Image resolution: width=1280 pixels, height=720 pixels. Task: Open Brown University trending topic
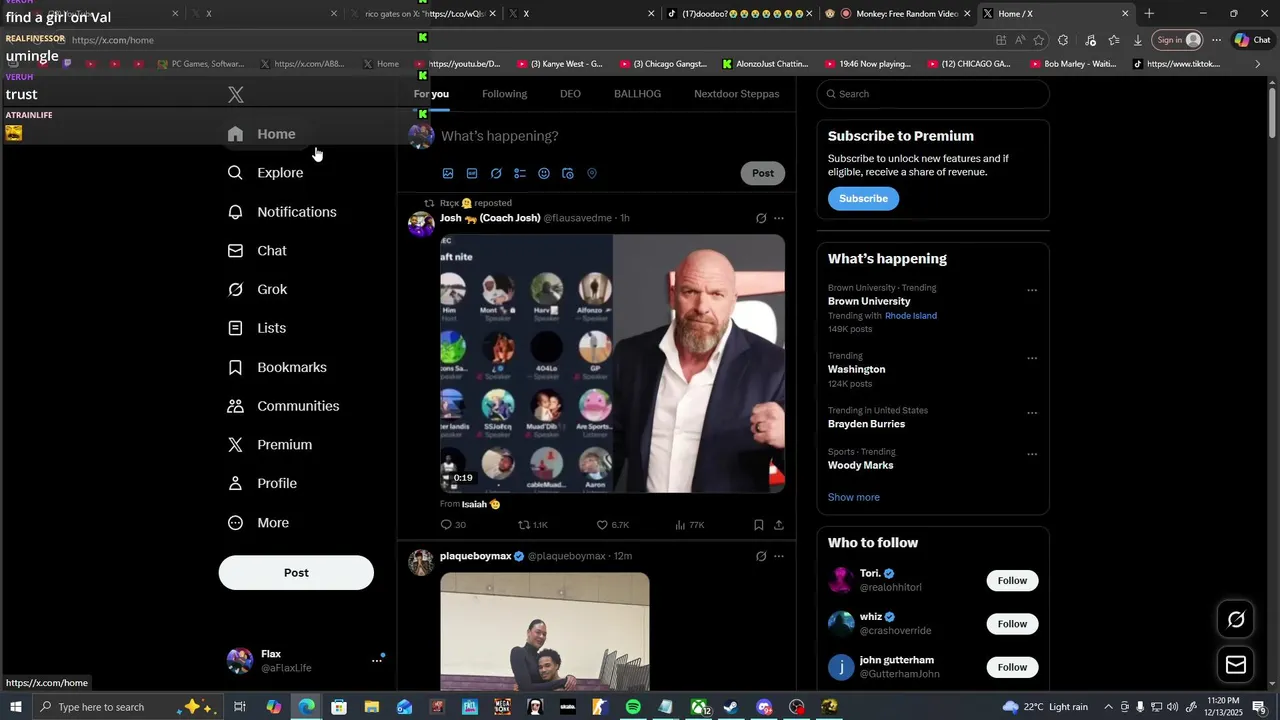(869, 301)
